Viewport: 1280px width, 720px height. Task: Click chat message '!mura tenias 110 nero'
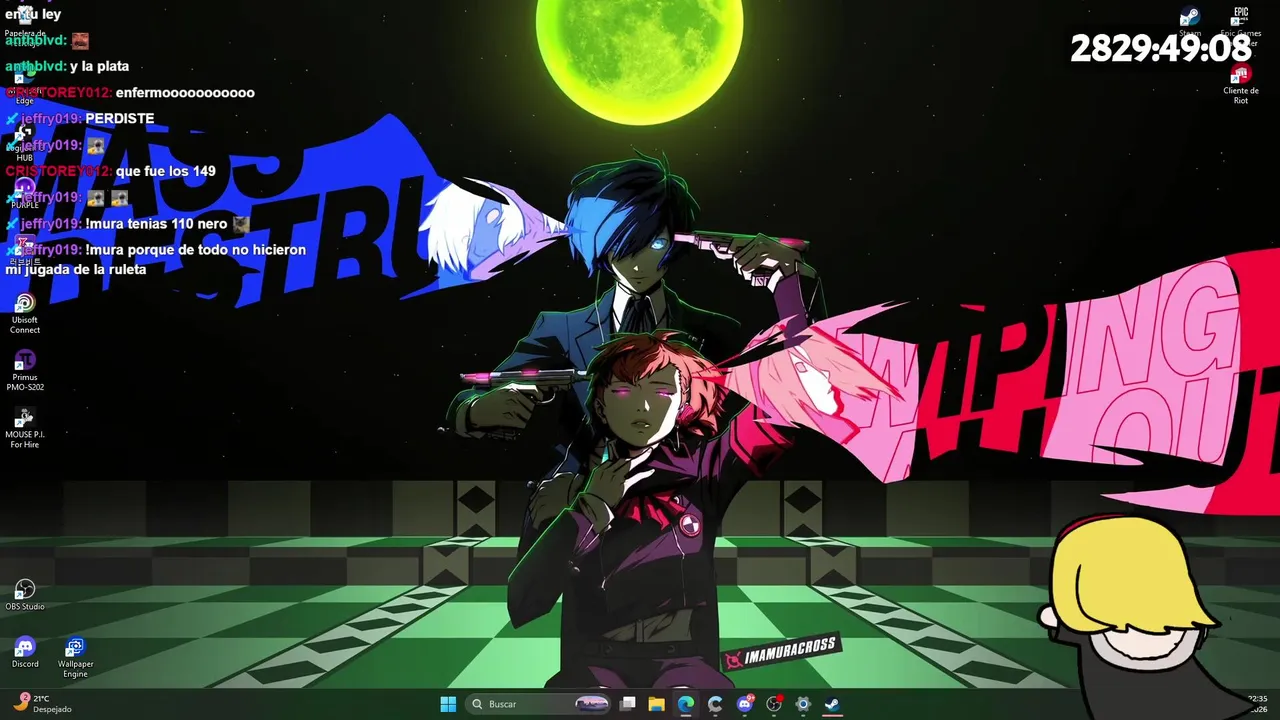[156, 224]
